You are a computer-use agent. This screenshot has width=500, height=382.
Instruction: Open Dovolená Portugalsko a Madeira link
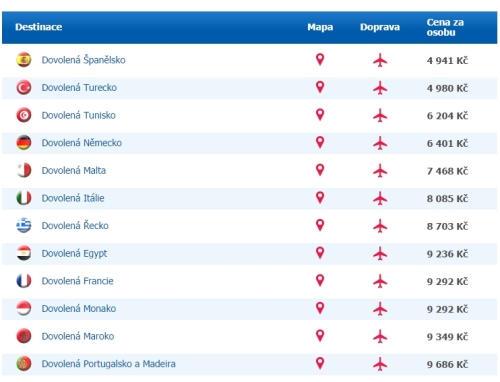pos(108,364)
